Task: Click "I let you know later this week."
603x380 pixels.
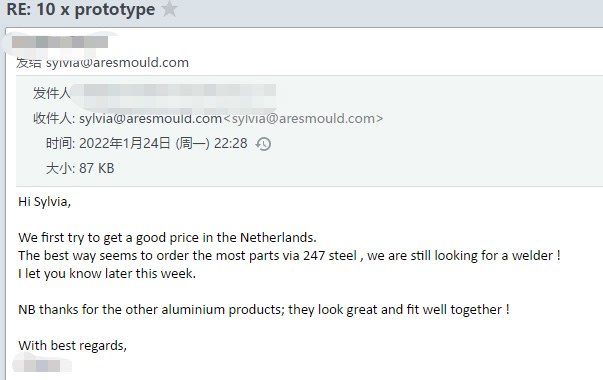Action: pyautogui.click(x=107, y=273)
